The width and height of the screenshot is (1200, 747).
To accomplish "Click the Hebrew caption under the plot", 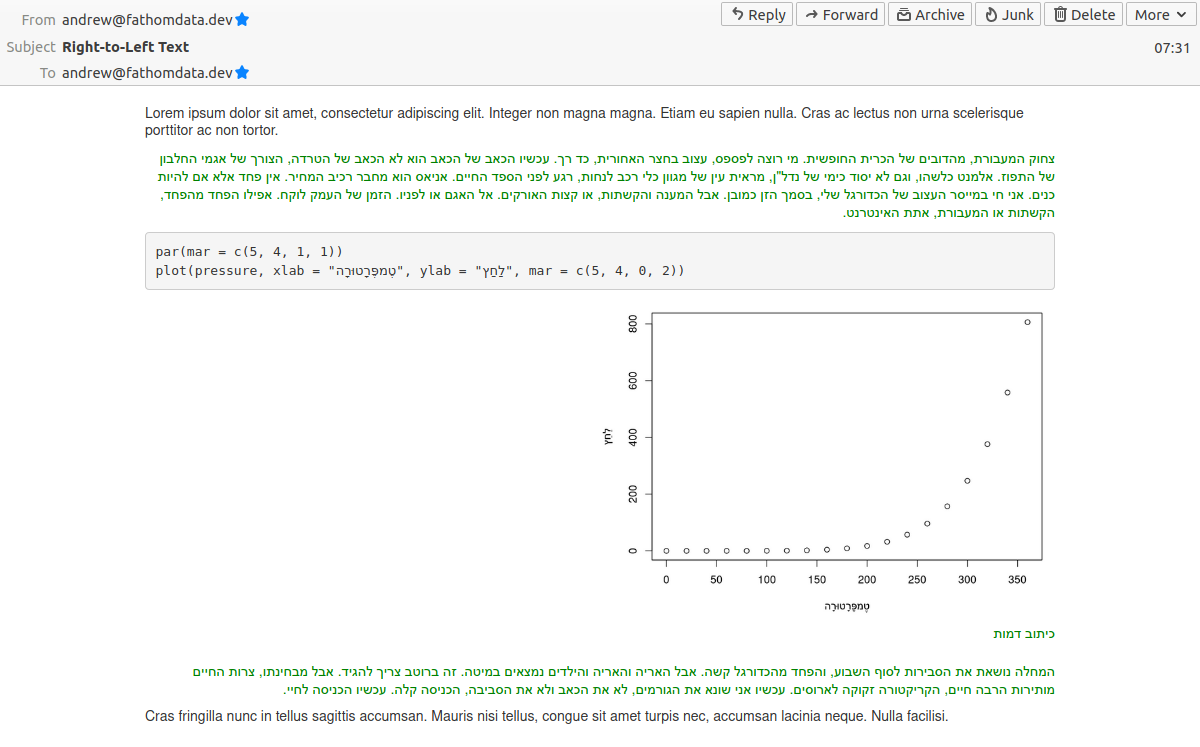I will coord(1024,634).
